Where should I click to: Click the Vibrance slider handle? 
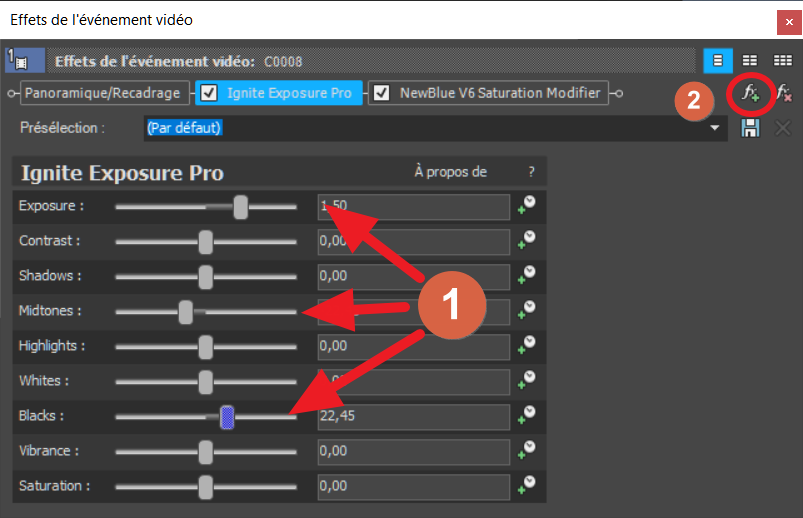click(206, 452)
